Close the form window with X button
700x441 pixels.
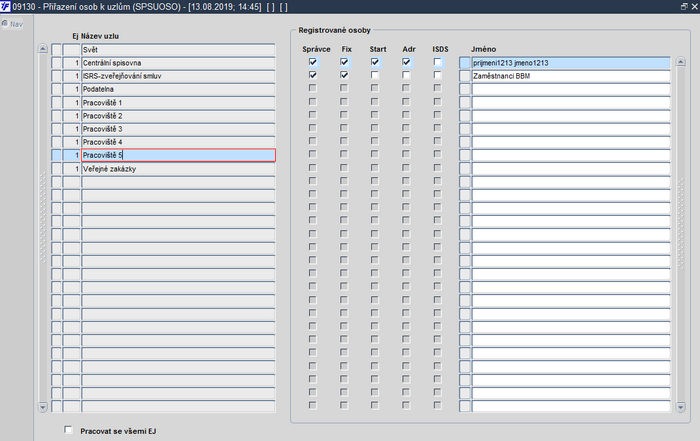pos(695,7)
